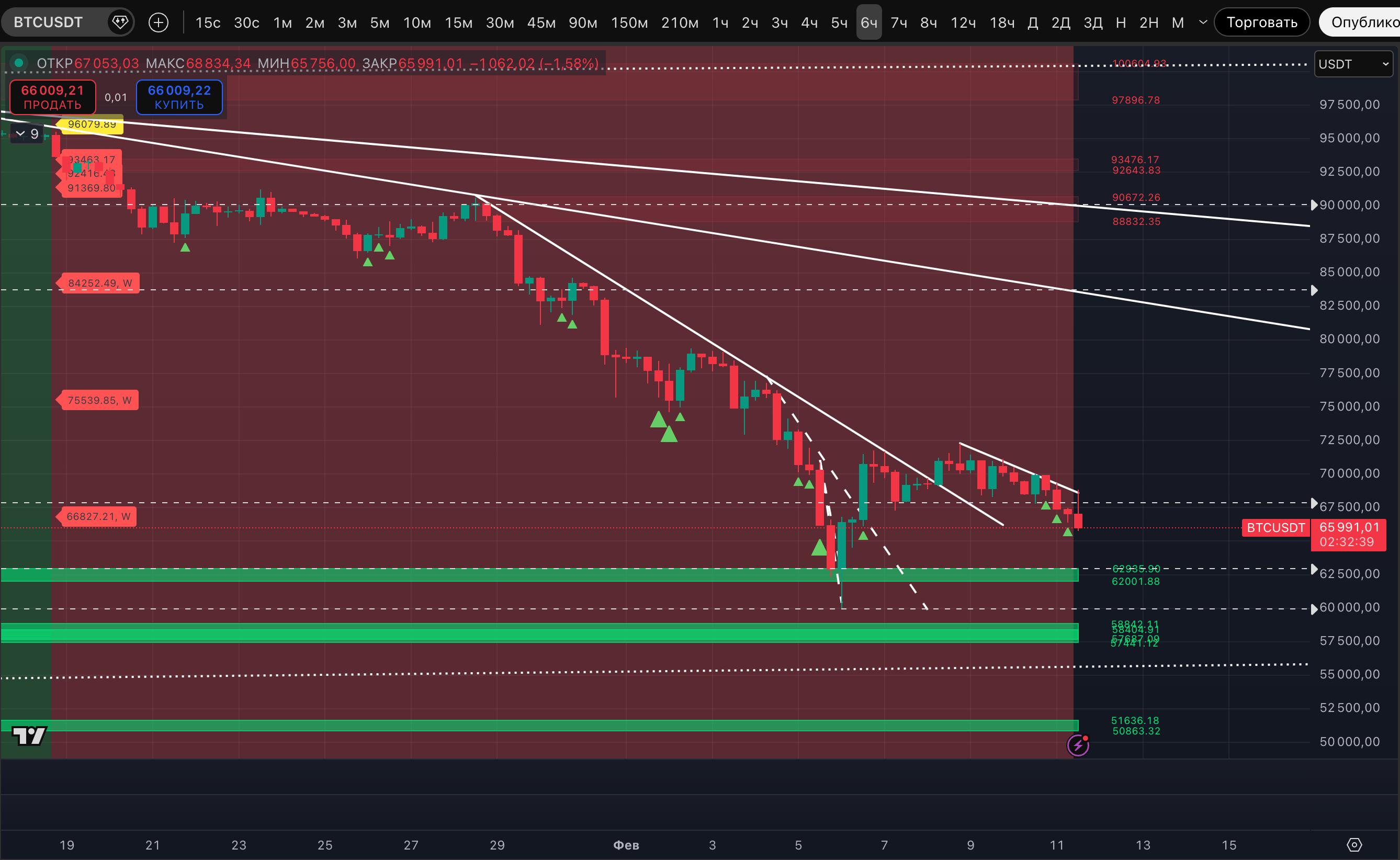The height and width of the screenshot is (860, 1400).
Task: Click the yellow 96079.89 price label
Action: pyautogui.click(x=92, y=124)
